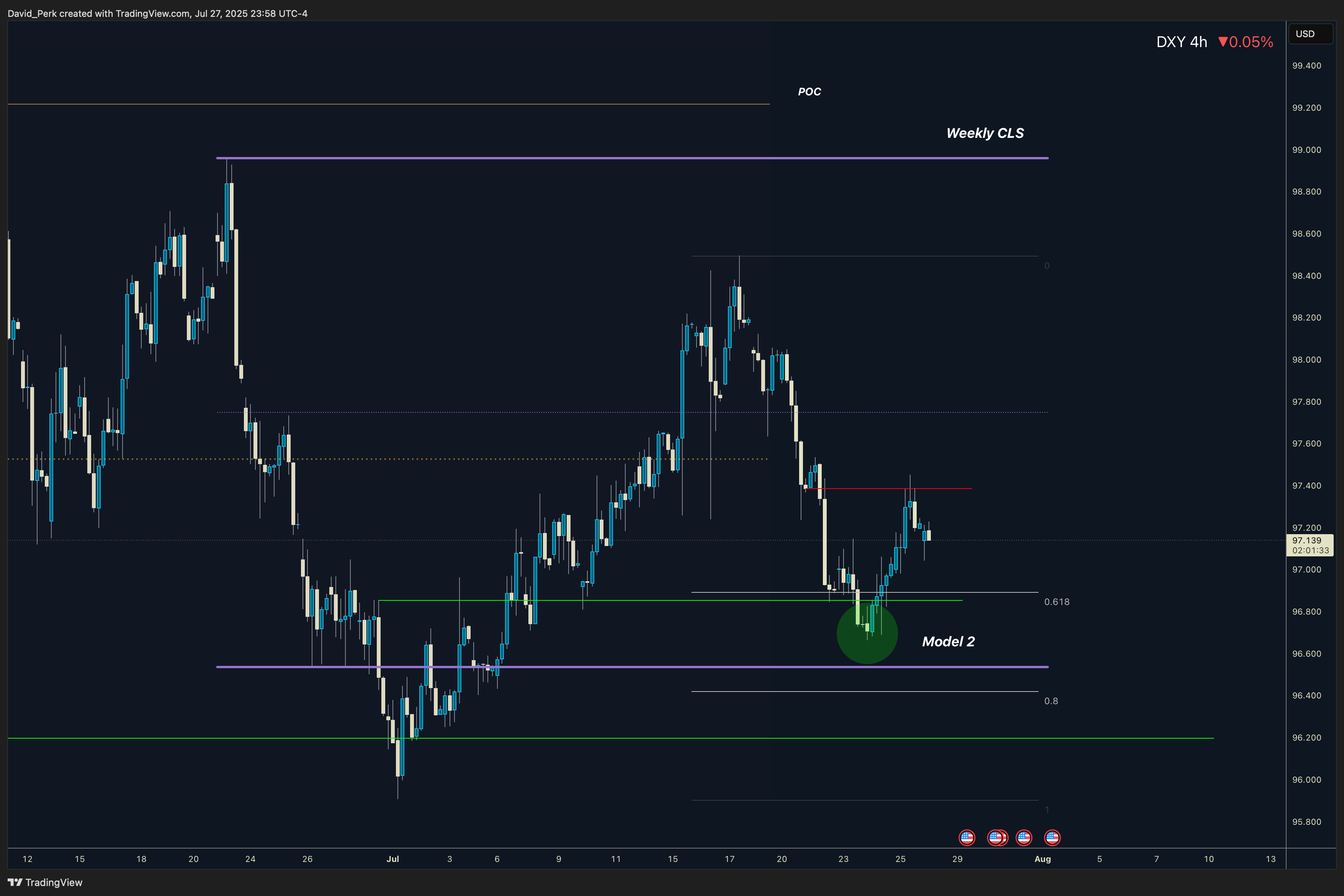Select the Weekly CLS text label
The image size is (1344, 896).
click(985, 133)
